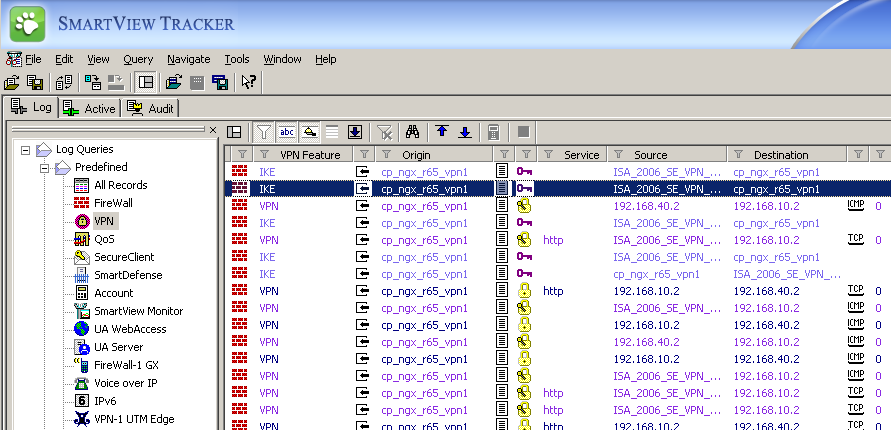Open the Service column filter funnel

[548, 155]
